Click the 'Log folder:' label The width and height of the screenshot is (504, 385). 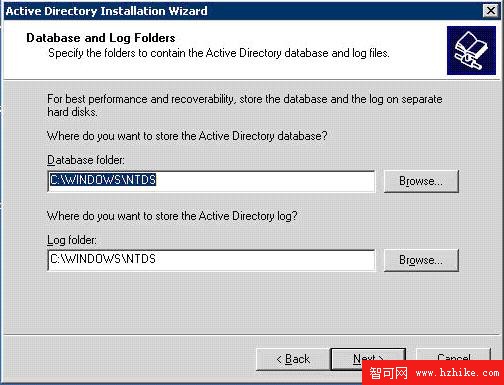72,240
